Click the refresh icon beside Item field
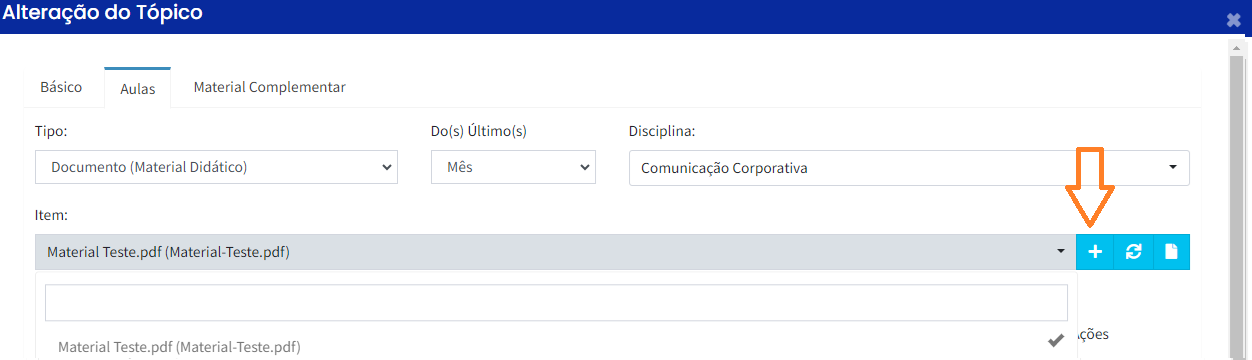The height and width of the screenshot is (360, 1252). (x=1133, y=252)
